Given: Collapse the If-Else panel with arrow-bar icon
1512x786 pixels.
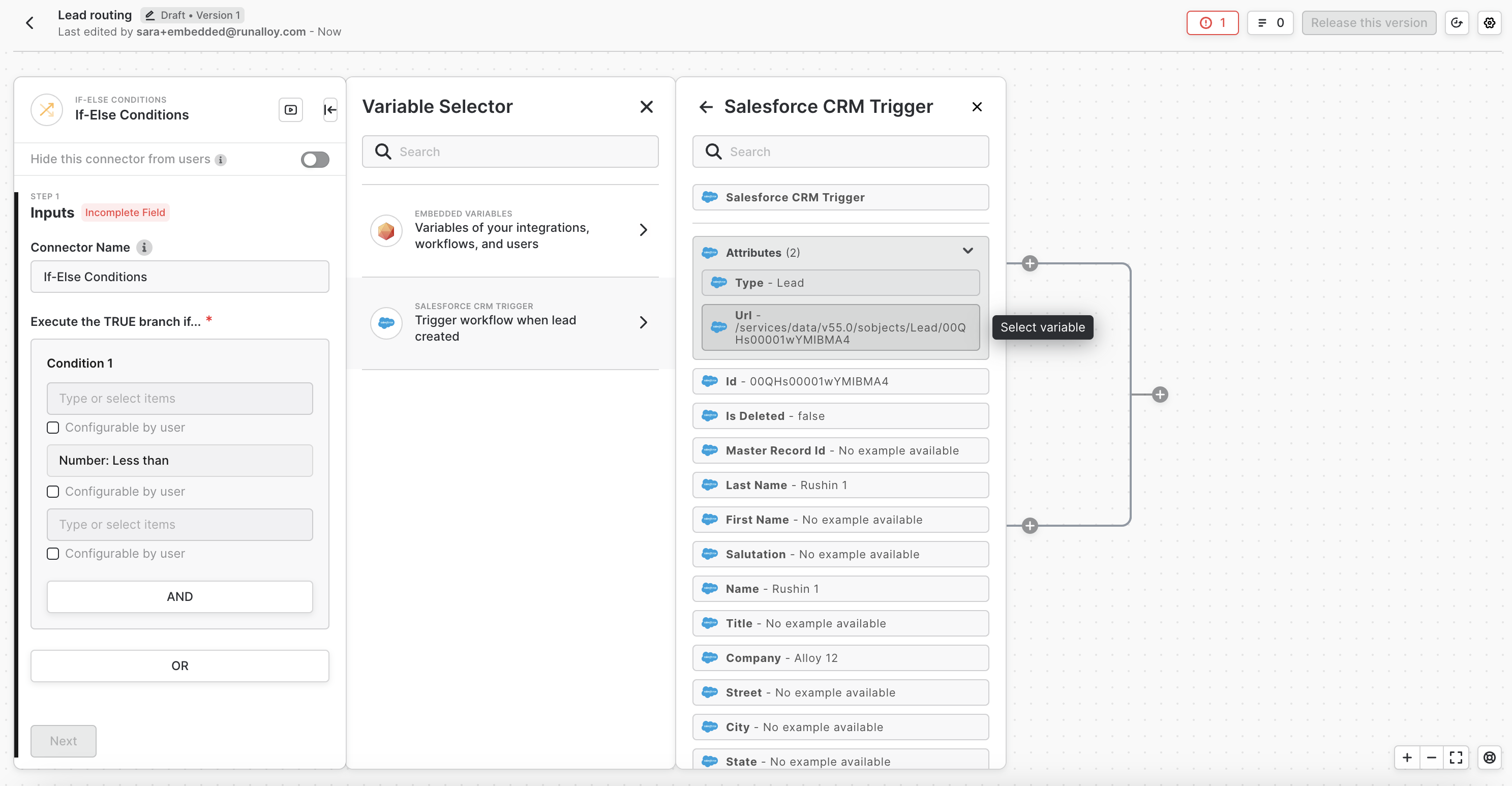Looking at the screenshot, I should click(330, 110).
